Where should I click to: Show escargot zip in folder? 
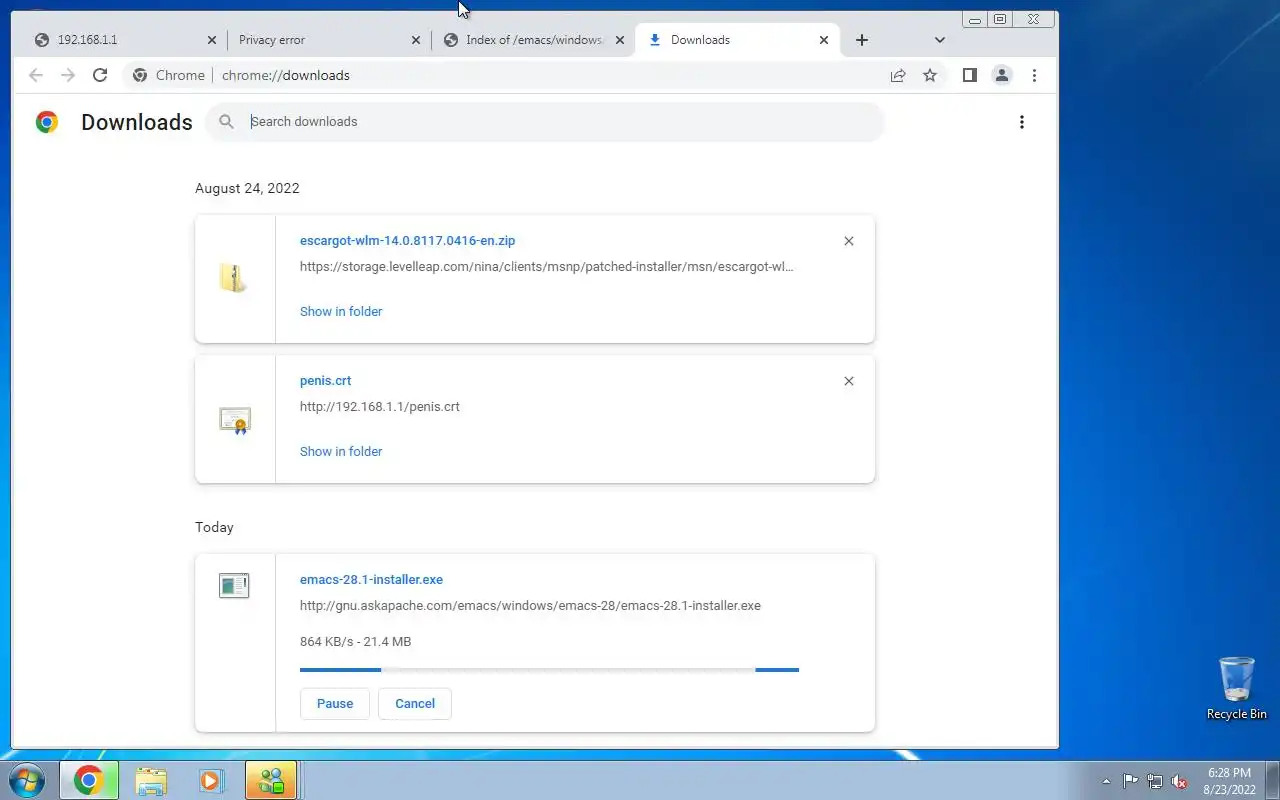coord(341,311)
